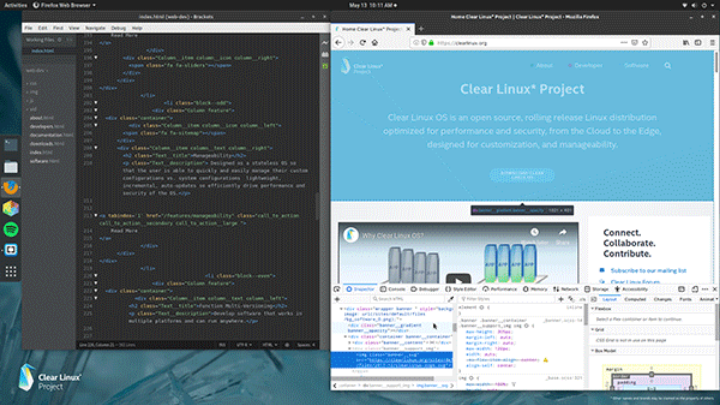Image resolution: width=720 pixels, height=405 pixels.
Task: Open the Debug menu in Brackets
Action: [118, 28]
